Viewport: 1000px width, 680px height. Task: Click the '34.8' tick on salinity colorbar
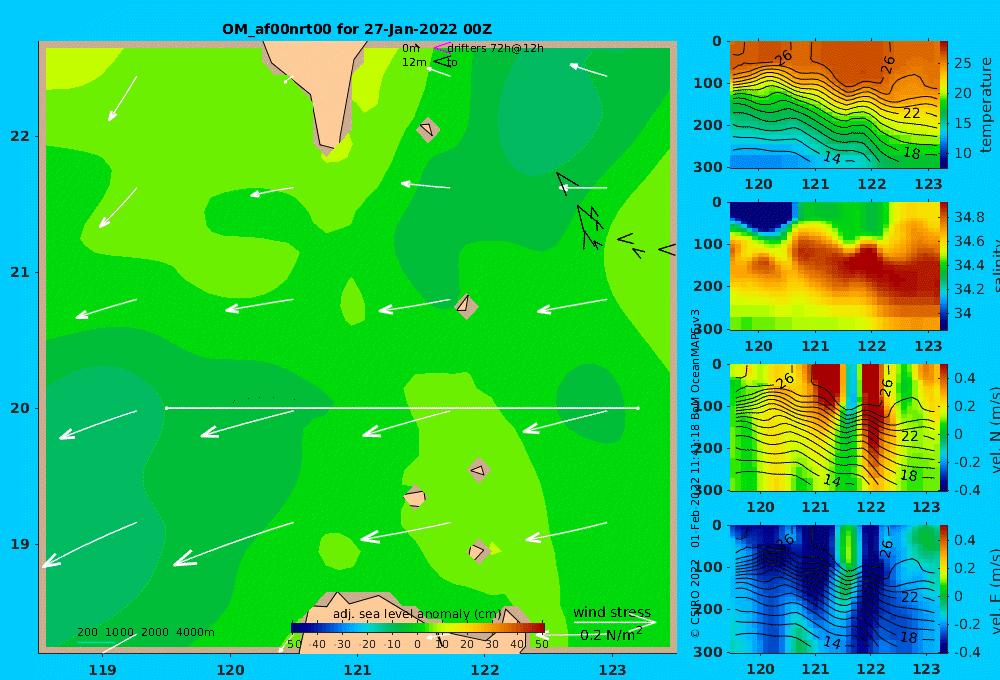pyautogui.click(x=969, y=217)
